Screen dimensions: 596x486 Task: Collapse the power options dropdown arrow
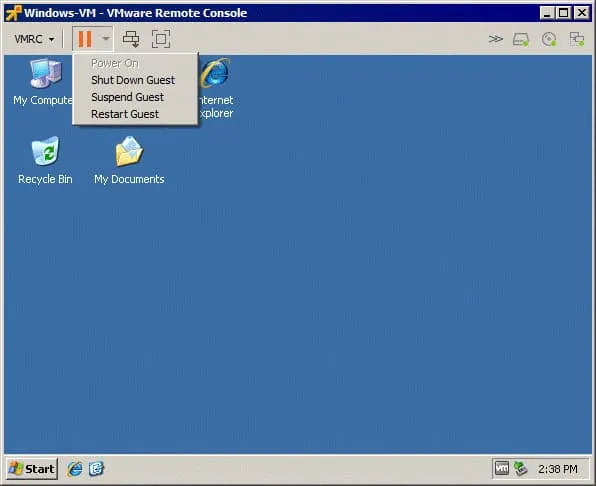coord(105,39)
